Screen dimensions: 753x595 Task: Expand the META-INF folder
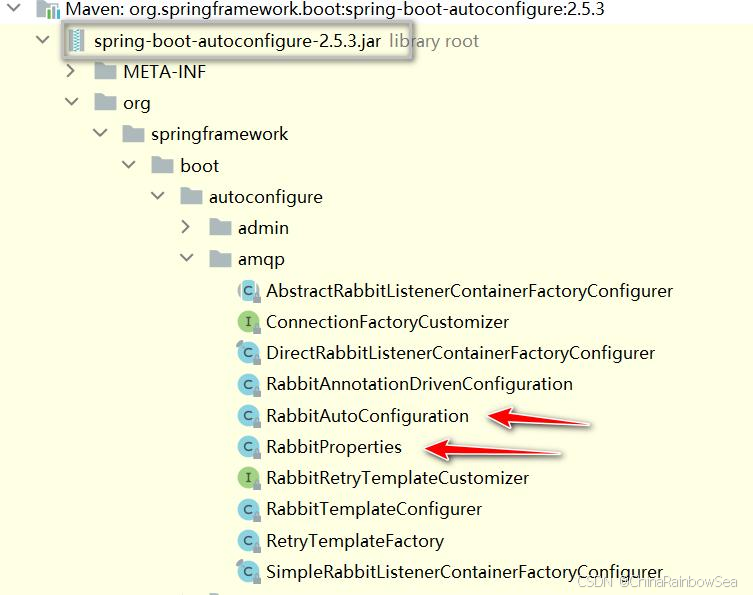pos(71,72)
